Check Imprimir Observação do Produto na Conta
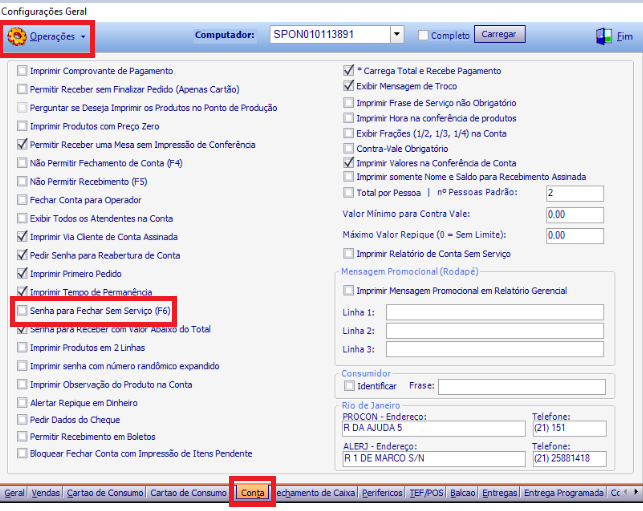The image size is (643, 511). 22,384
